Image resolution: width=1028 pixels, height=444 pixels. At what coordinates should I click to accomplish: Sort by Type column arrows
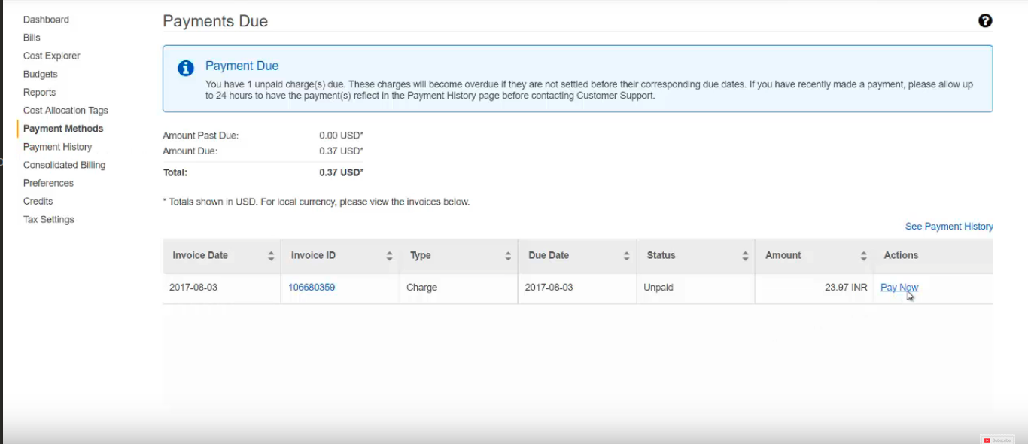pyautogui.click(x=508, y=256)
